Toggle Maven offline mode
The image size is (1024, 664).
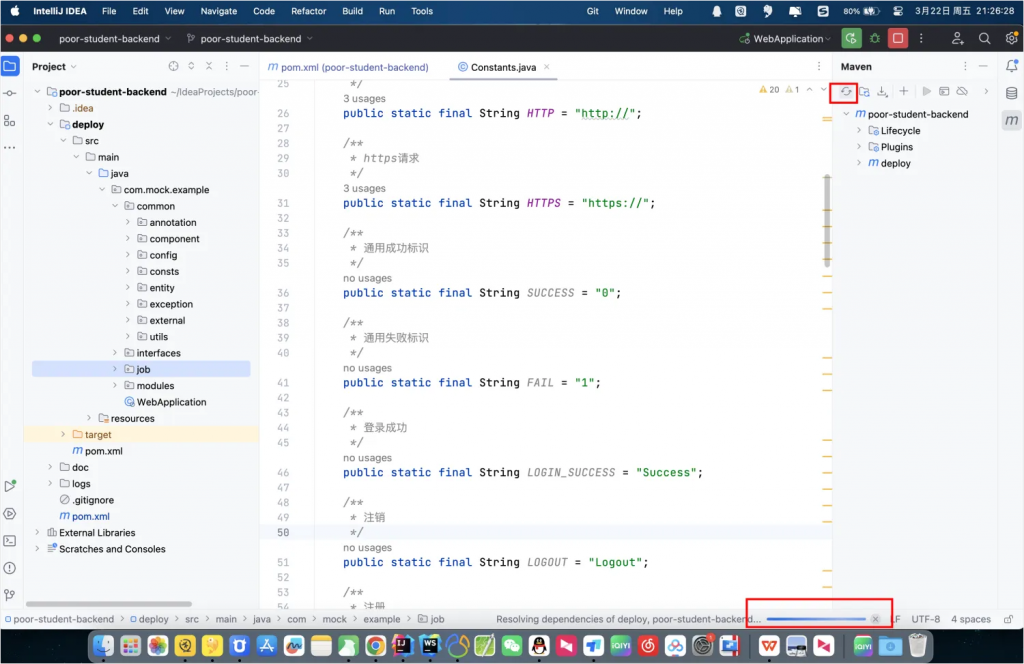tap(962, 91)
